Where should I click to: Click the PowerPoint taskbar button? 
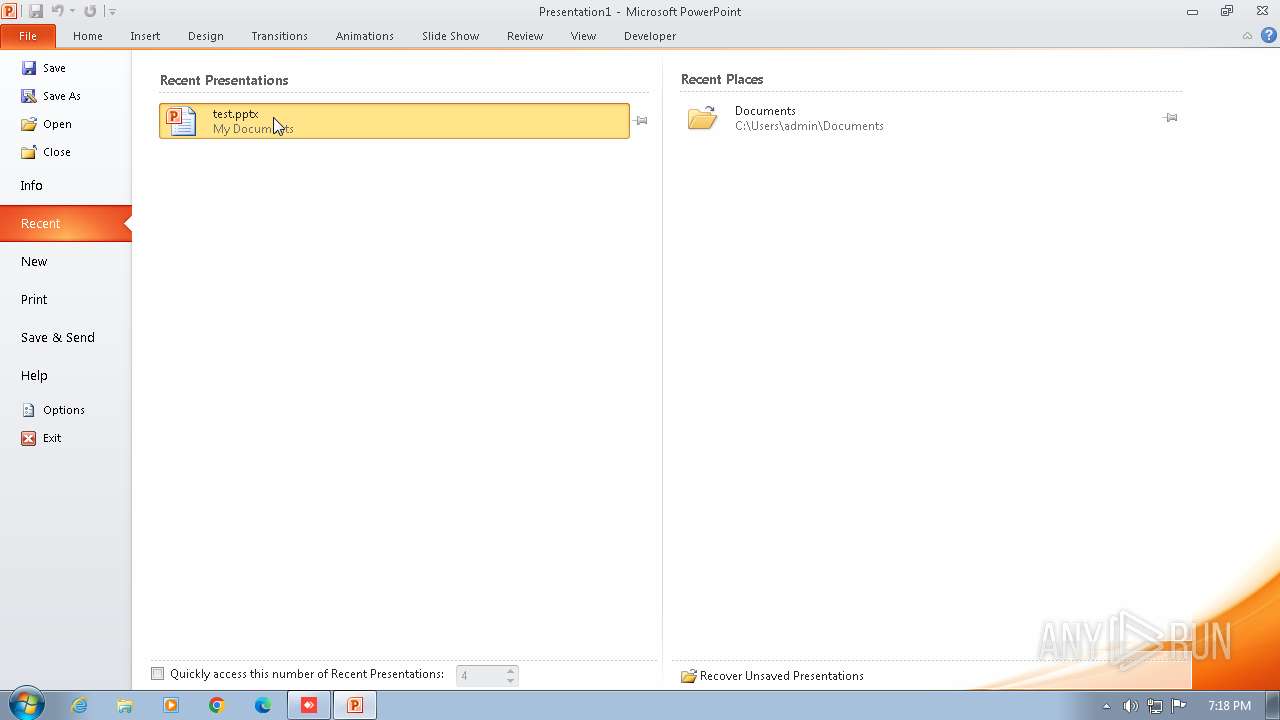(x=355, y=705)
